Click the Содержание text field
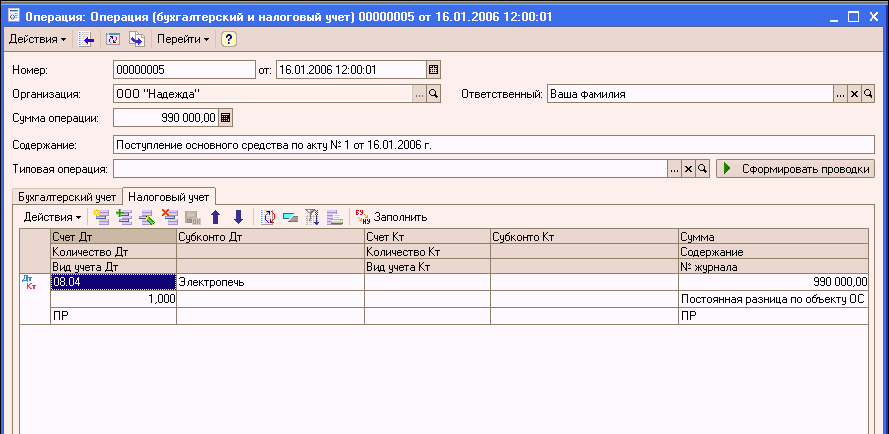The image size is (889, 434). [x=490, y=144]
